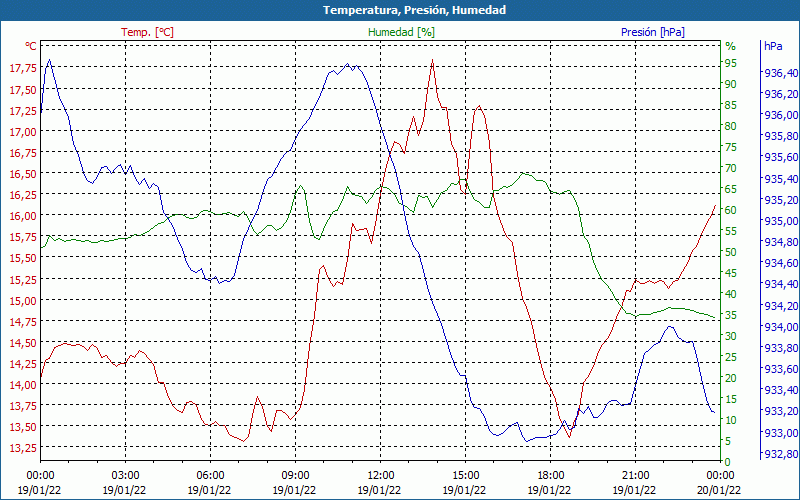Click the '95' humidity axis value
This screenshot has height=500, width=800.
tap(731, 63)
